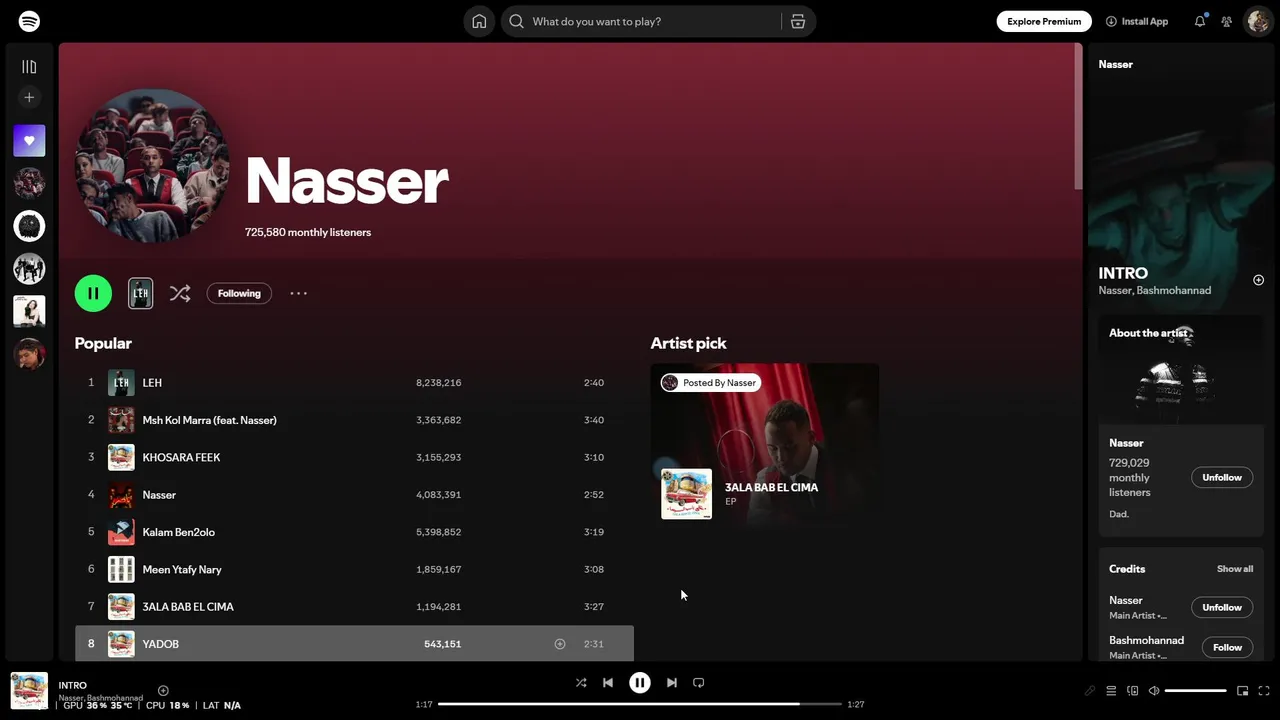Viewport: 1280px width, 720px height.
Task: Follow Bashmohannad in Credits
Action: click(1227, 647)
